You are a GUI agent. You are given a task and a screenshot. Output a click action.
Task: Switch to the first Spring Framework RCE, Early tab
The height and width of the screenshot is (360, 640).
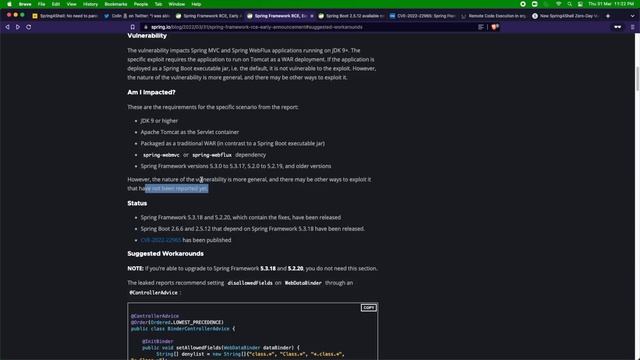click(x=208, y=16)
